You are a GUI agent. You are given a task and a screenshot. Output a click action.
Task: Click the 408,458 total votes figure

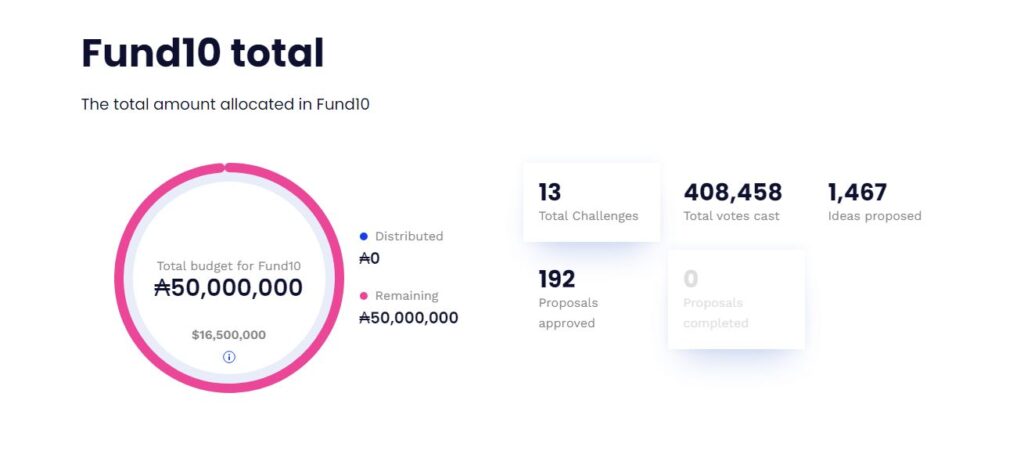click(732, 192)
